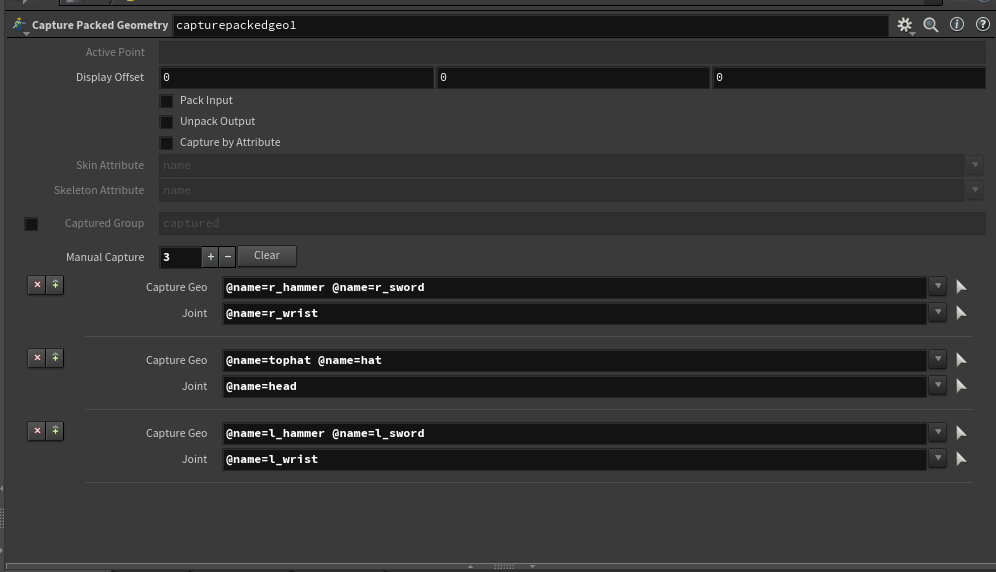996x572 pixels.
Task: Edit the @name=r_wrist joint field
Action: pos(574,313)
